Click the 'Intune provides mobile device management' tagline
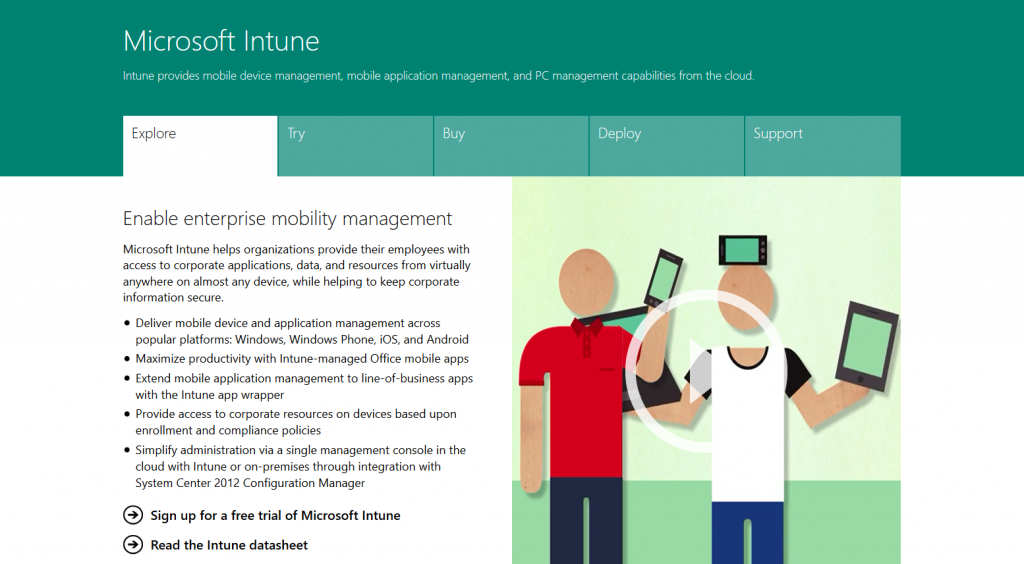This screenshot has height=564, width=1024. [438, 76]
